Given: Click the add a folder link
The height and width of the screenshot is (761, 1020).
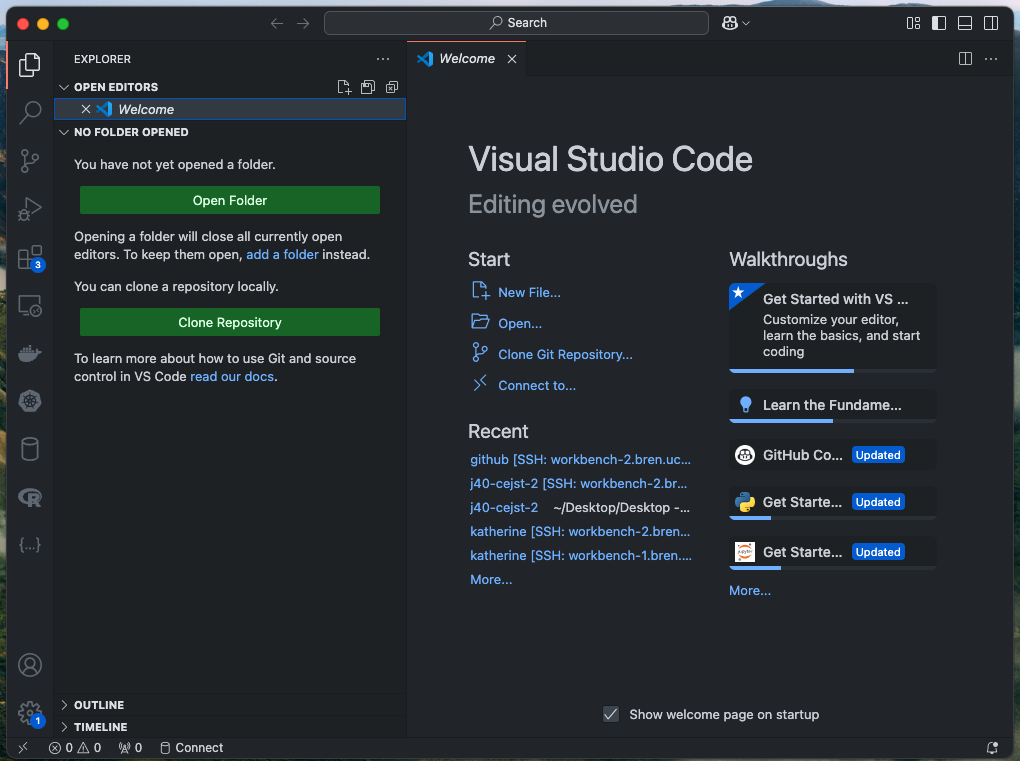Looking at the screenshot, I should point(282,254).
